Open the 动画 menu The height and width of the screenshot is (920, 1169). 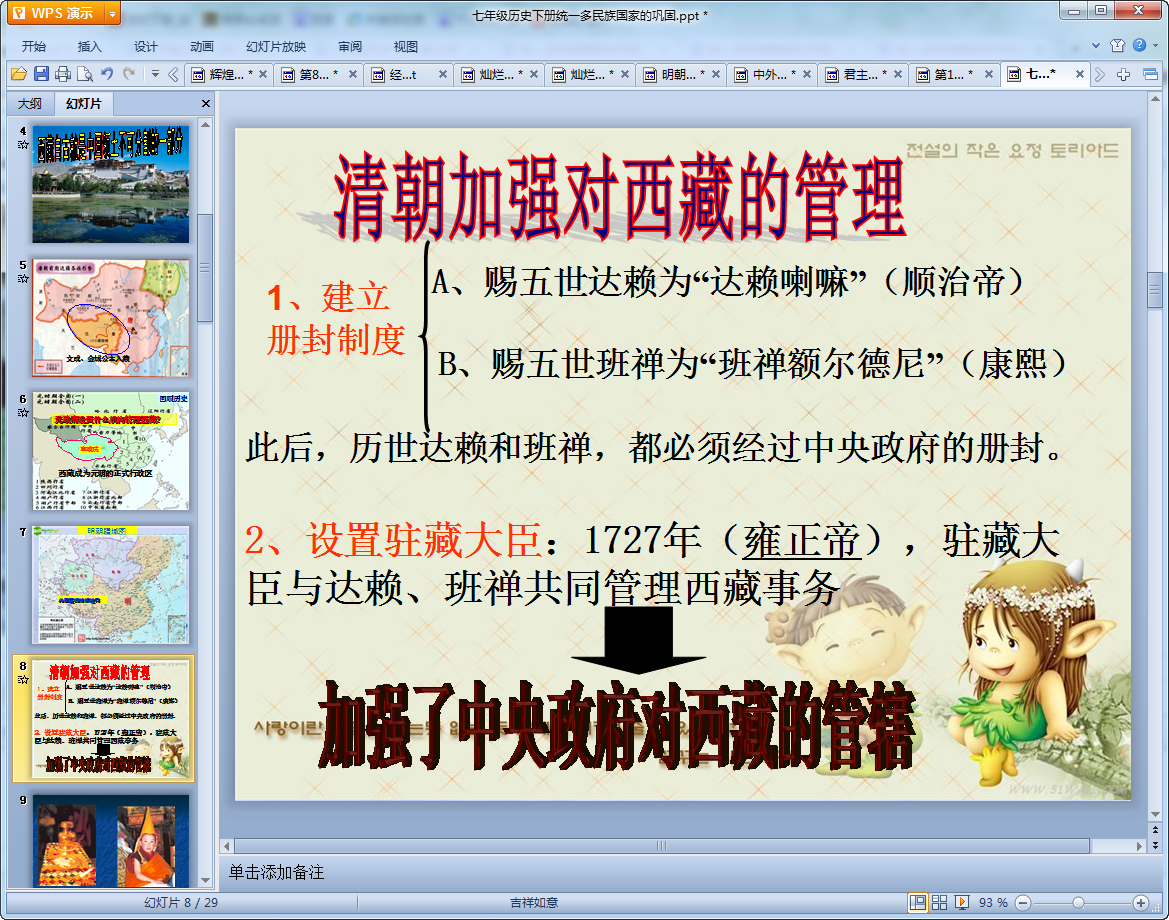tap(202, 46)
